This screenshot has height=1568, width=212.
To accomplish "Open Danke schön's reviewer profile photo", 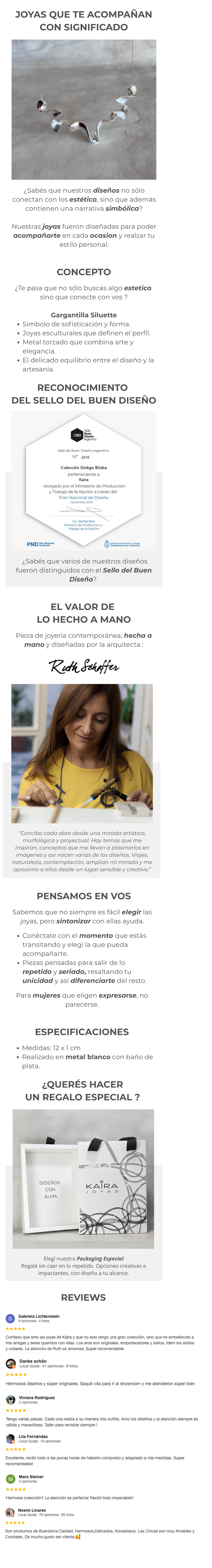I will click(10, 1364).
